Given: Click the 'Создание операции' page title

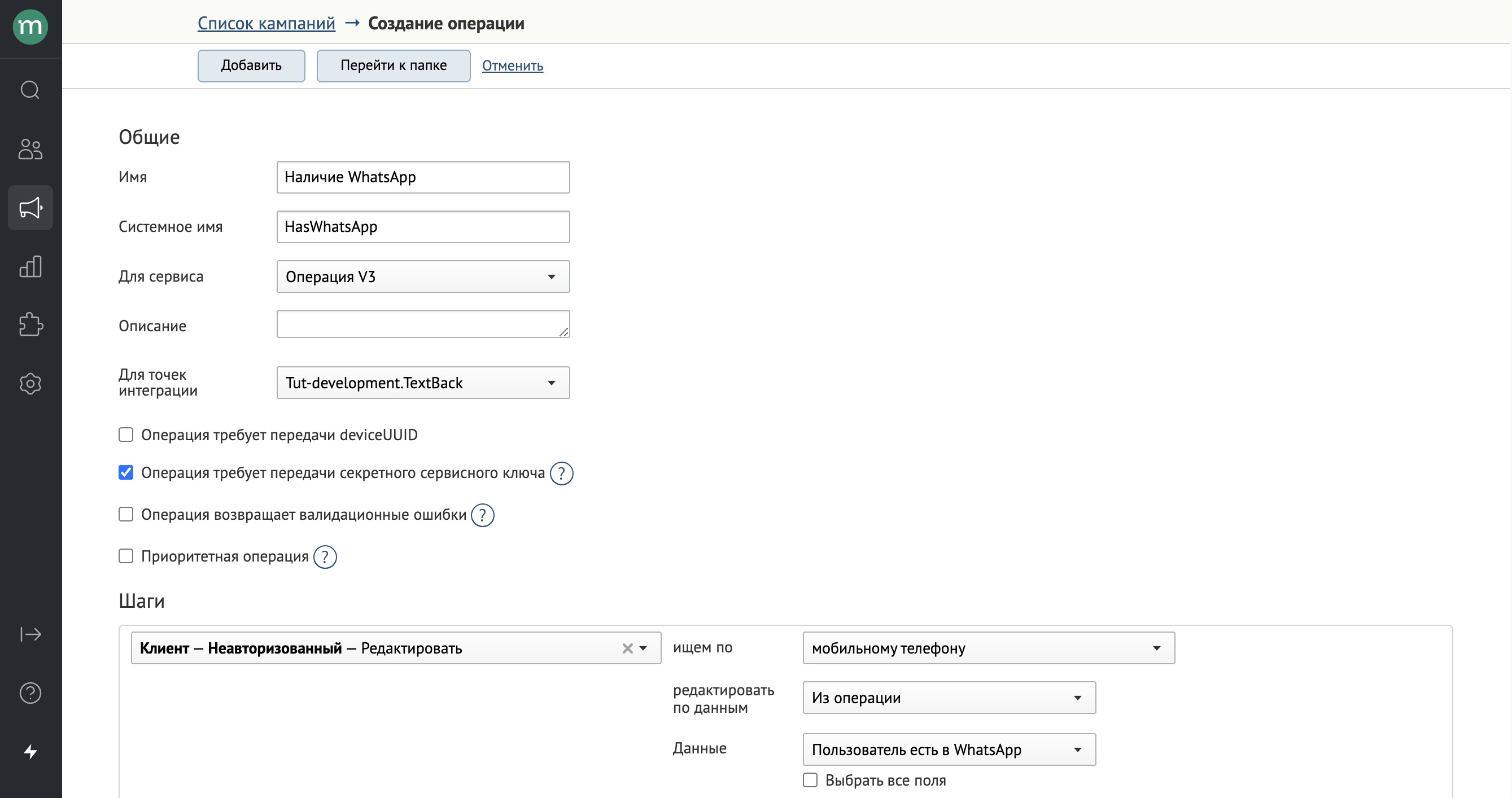Looking at the screenshot, I should pyautogui.click(x=446, y=23).
